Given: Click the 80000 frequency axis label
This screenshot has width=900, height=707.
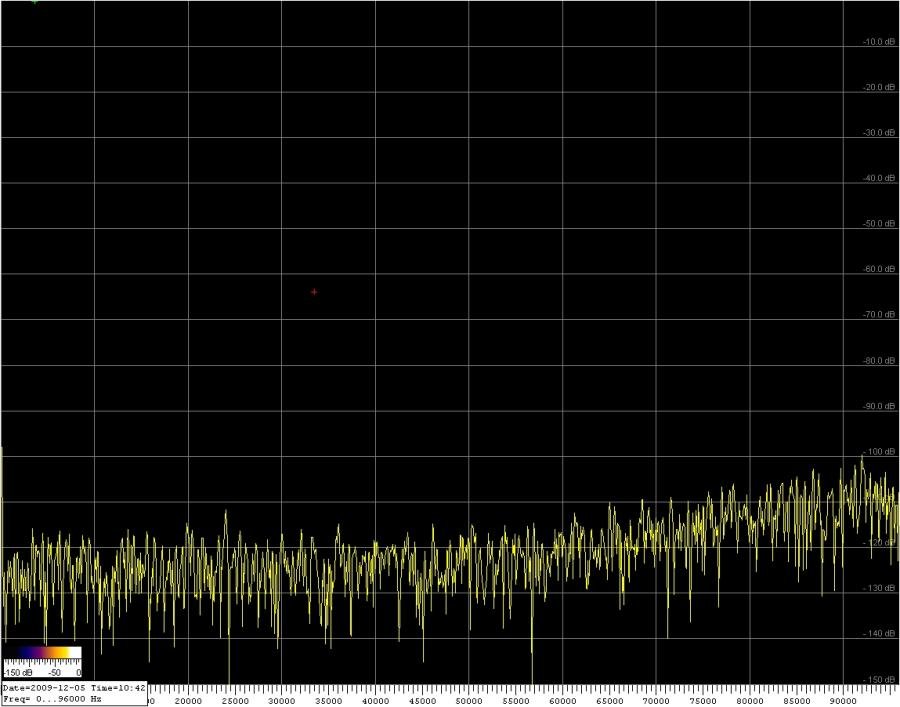Looking at the screenshot, I should [750, 701].
